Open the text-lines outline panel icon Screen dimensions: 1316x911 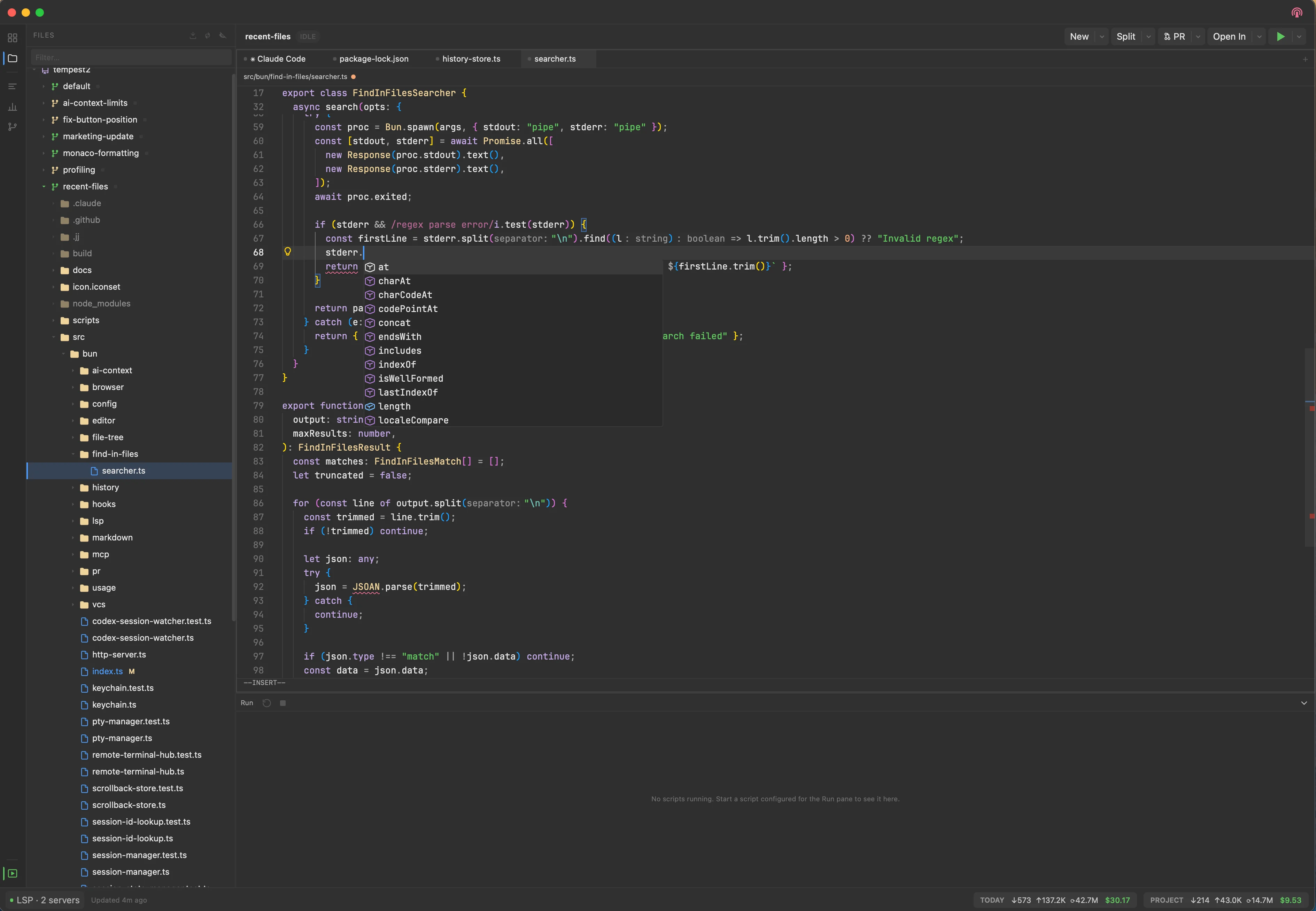coord(12,86)
